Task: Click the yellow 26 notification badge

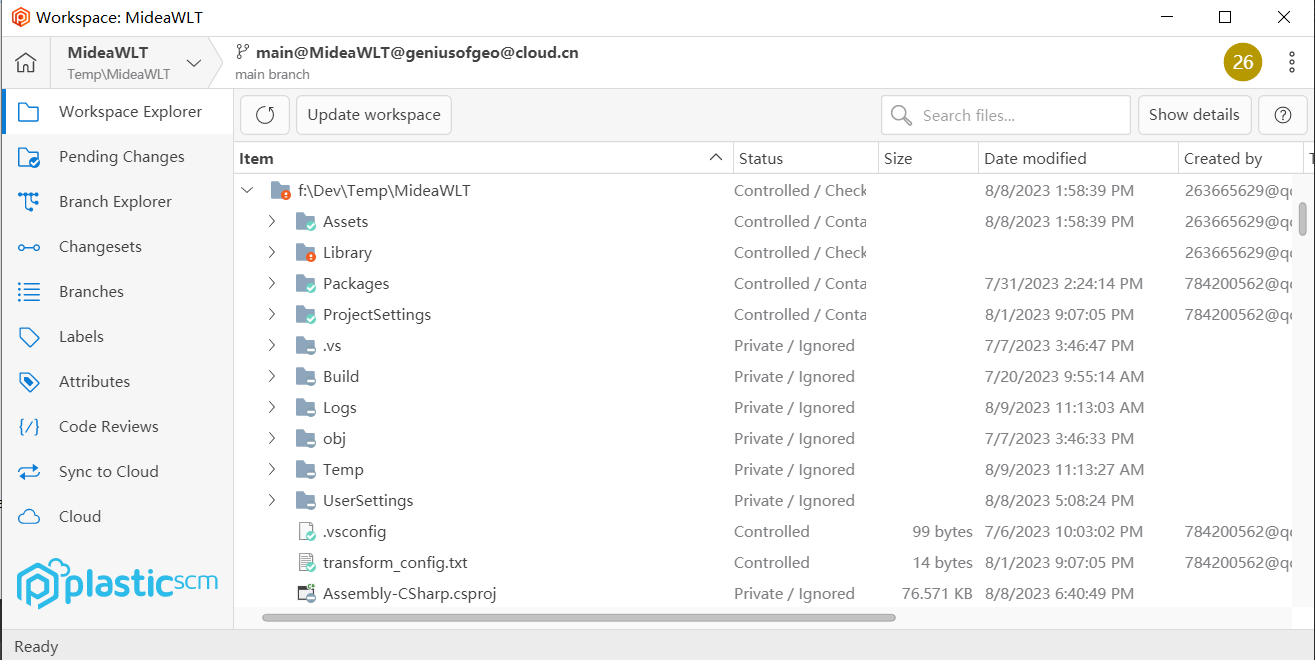Action: click(1242, 62)
